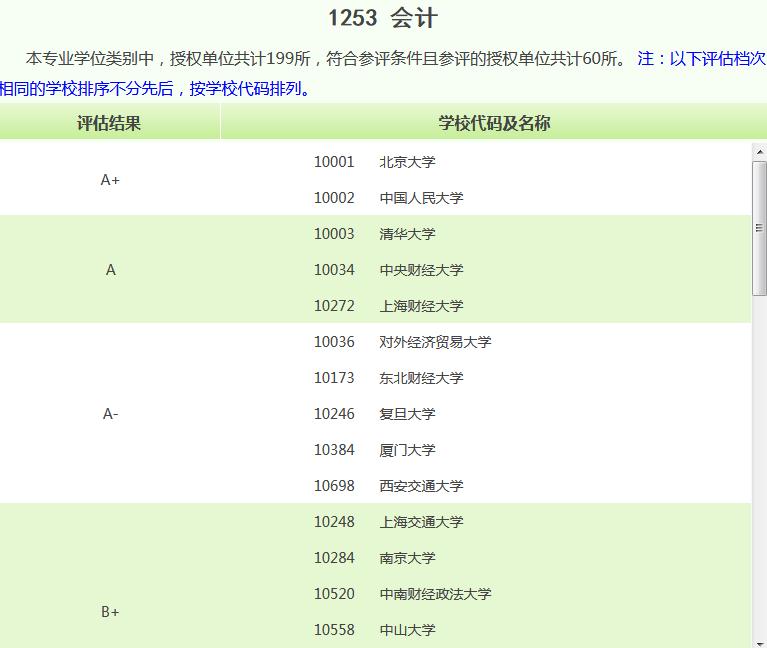Screen dimensions: 767x648
Task: Select school code 10384 for 厦门大学
Action: coord(334,450)
